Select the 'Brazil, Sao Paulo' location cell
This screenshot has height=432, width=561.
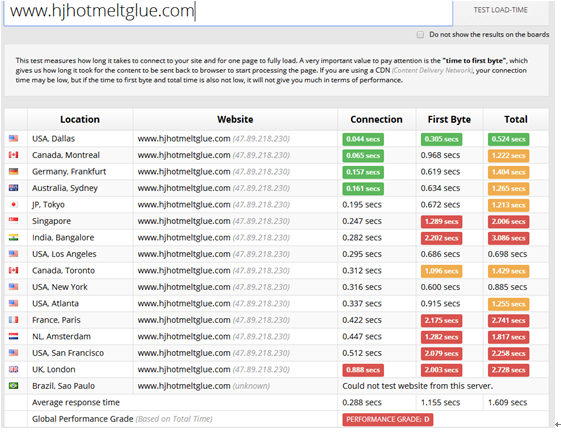click(x=80, y=385)
